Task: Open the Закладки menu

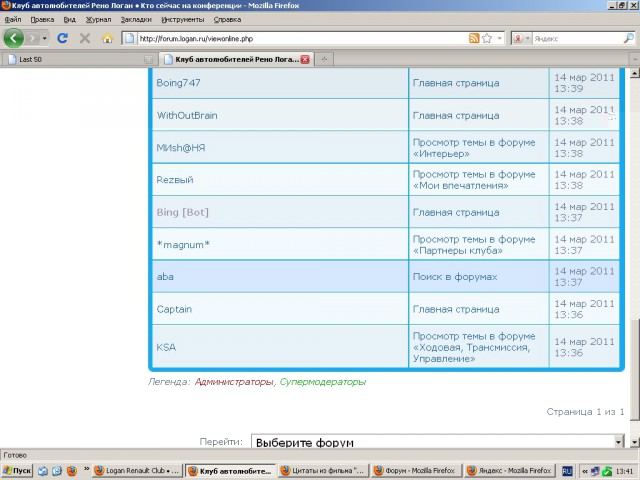Action: pos(136,20)
